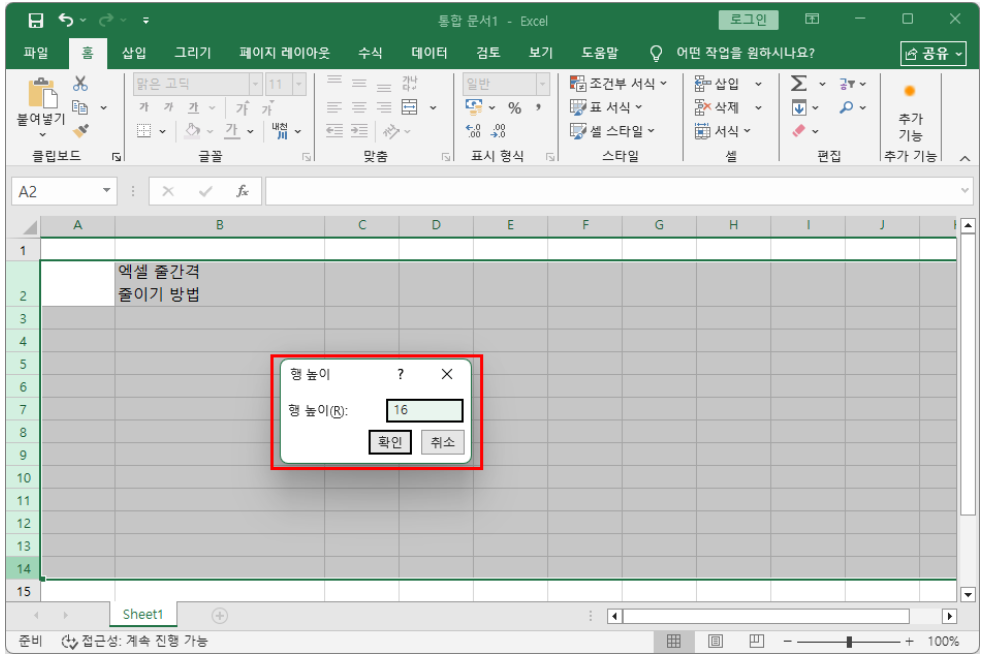The image size is (985, 656).
Task: Click the add-ins (추가 기능) icon
Action: 909,92
